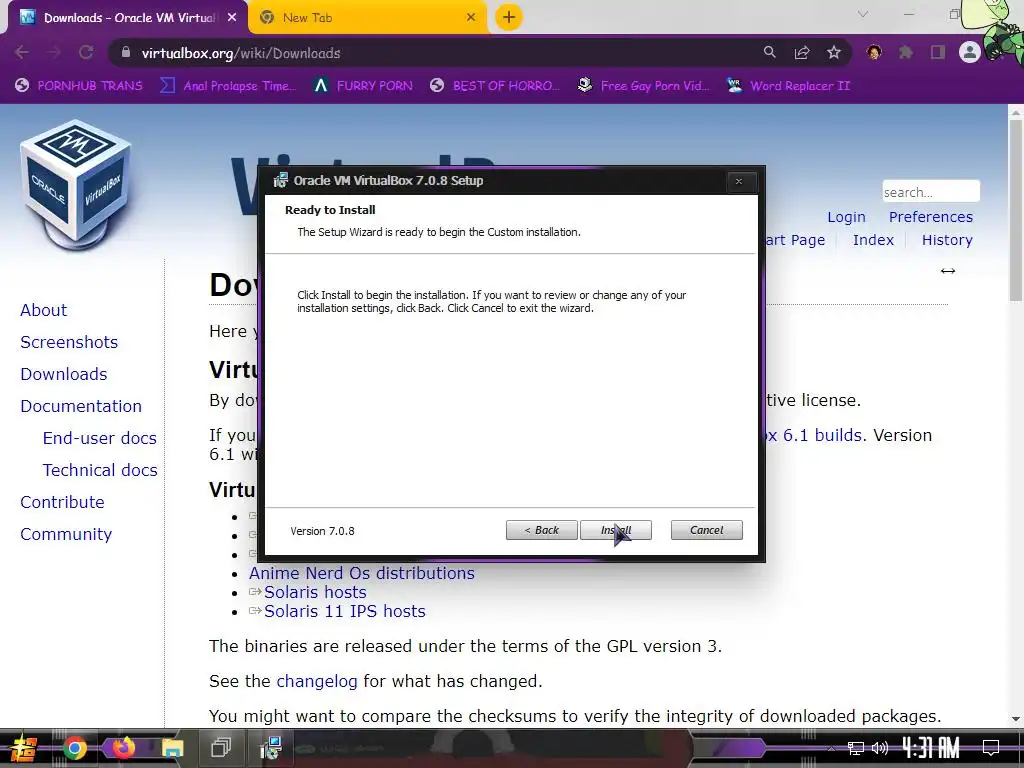Open Chrome from the taskbar

point(75,748)
